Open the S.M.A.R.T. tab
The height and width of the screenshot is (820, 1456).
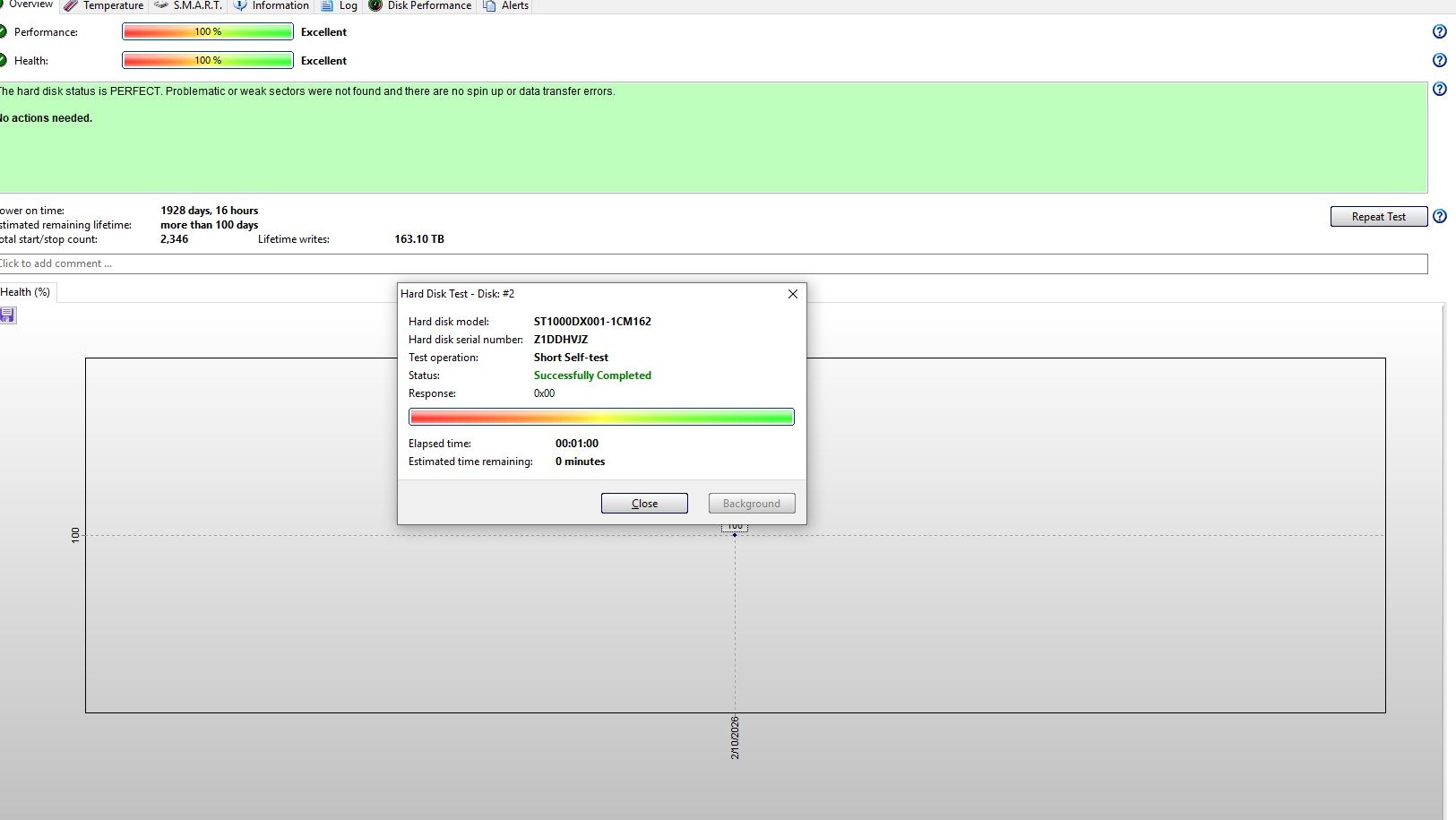187,6
